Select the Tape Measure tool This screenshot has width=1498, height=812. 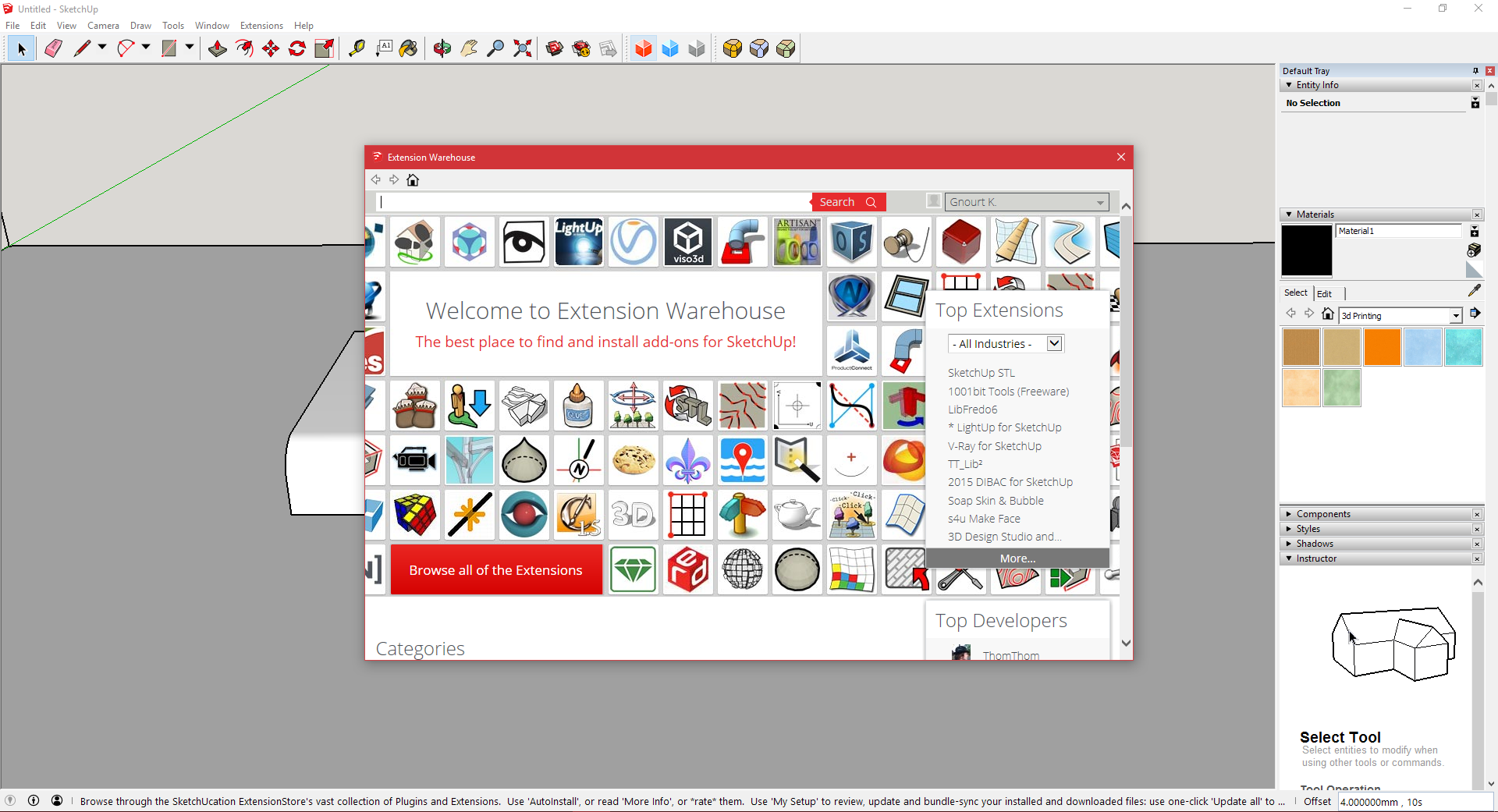tap(357, 49)
